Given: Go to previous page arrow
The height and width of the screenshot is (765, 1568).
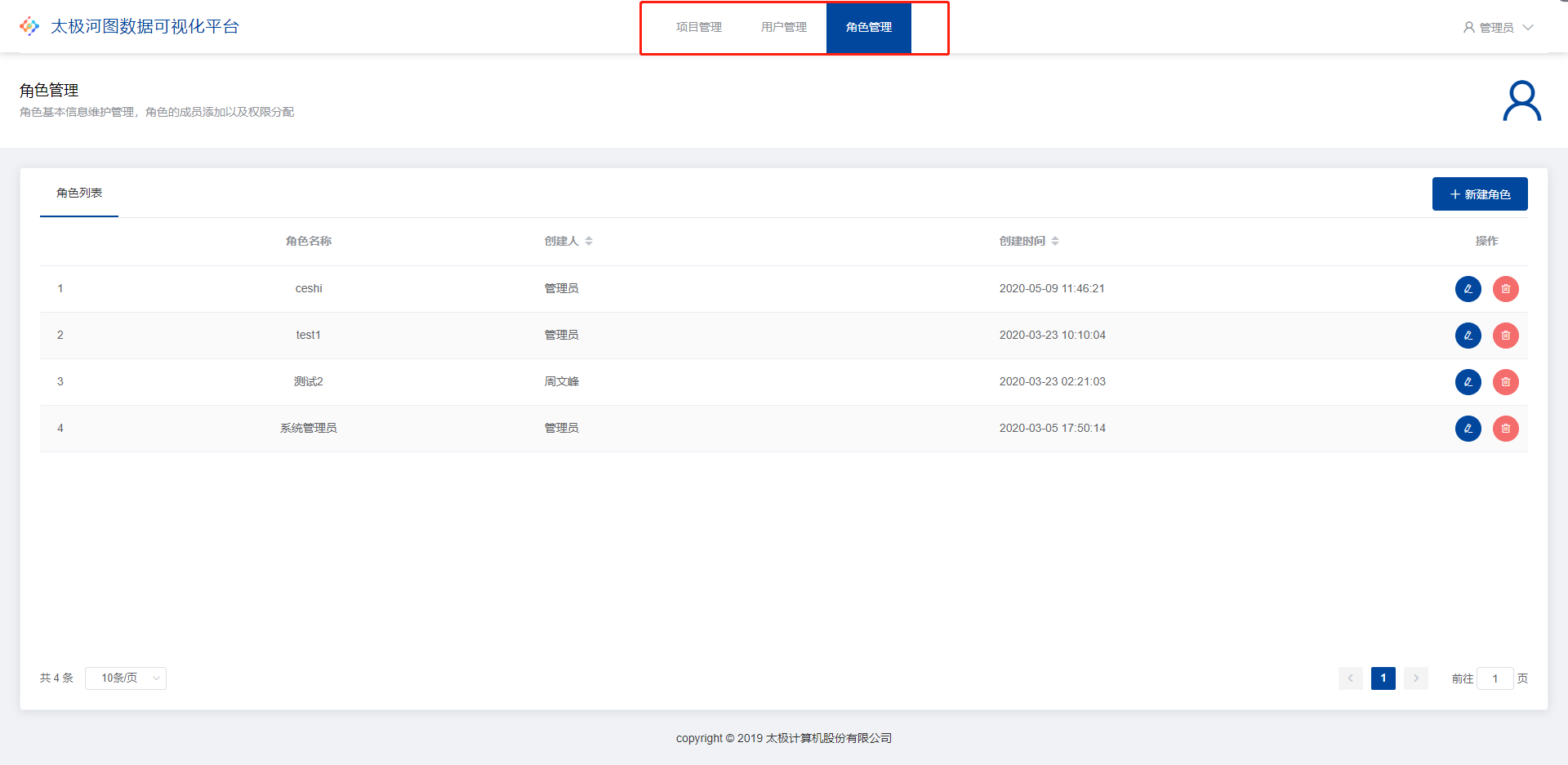Looking at the screenshot, I should [x=1351, y=678].
